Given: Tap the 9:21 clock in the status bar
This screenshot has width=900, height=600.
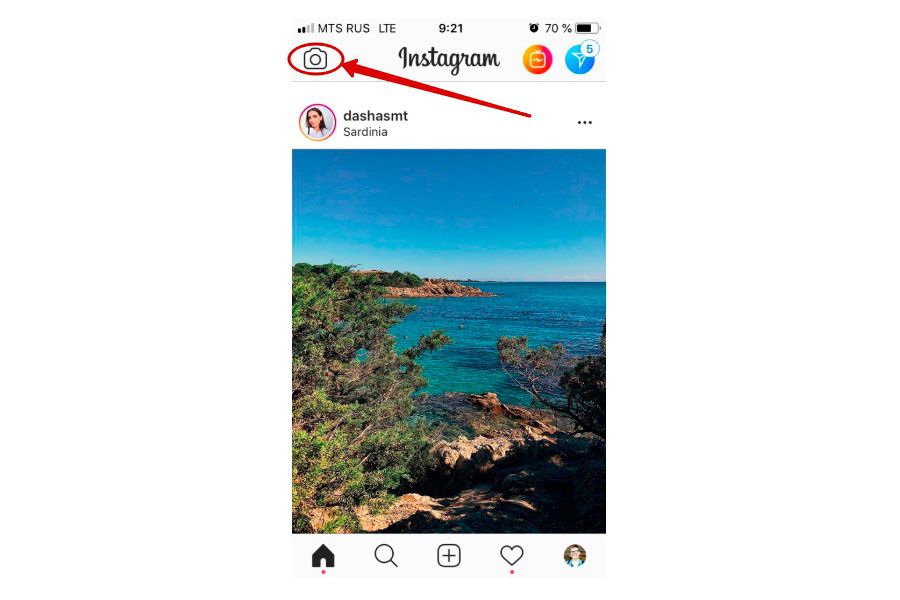Looking at the screenshot, I should (451, 28).
